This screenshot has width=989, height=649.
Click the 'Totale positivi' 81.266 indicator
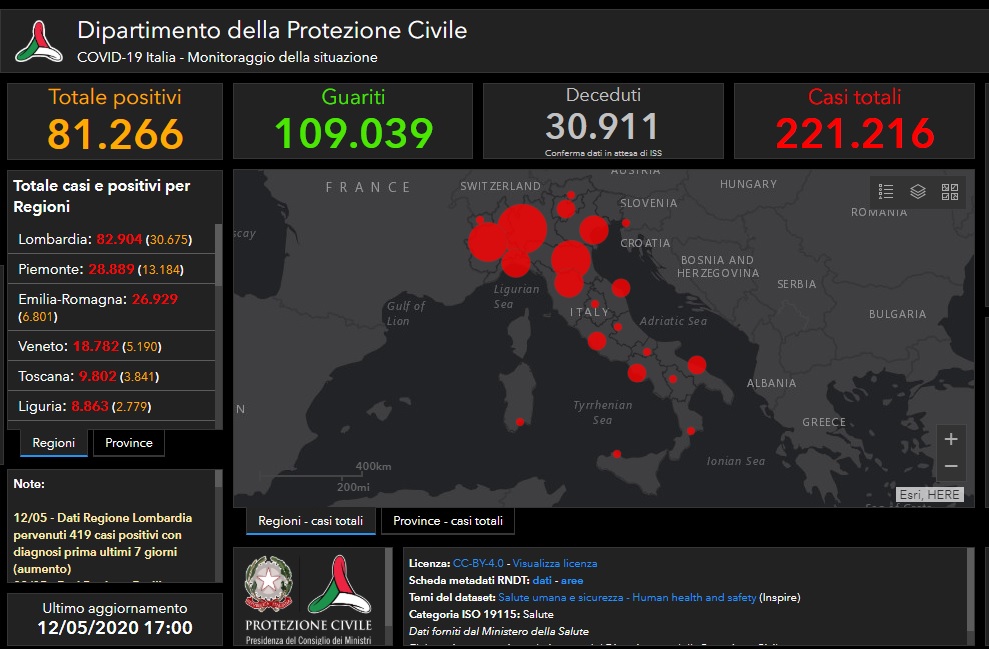[x=115, y=121]
